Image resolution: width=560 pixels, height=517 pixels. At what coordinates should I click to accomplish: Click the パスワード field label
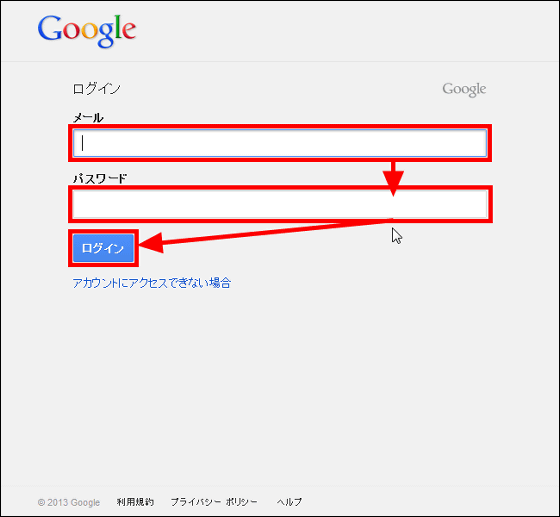tap(100, 179)
